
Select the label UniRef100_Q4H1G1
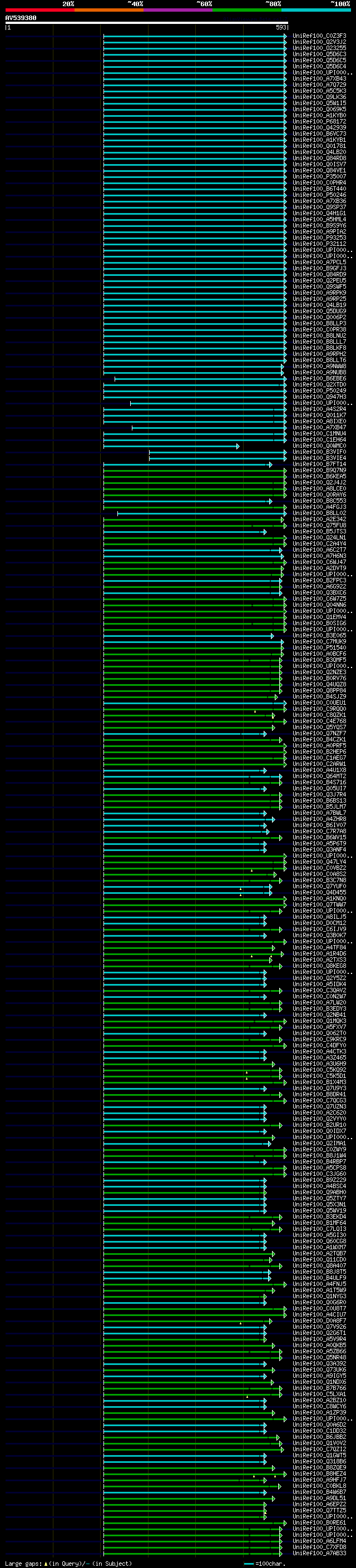pos(319,213)
